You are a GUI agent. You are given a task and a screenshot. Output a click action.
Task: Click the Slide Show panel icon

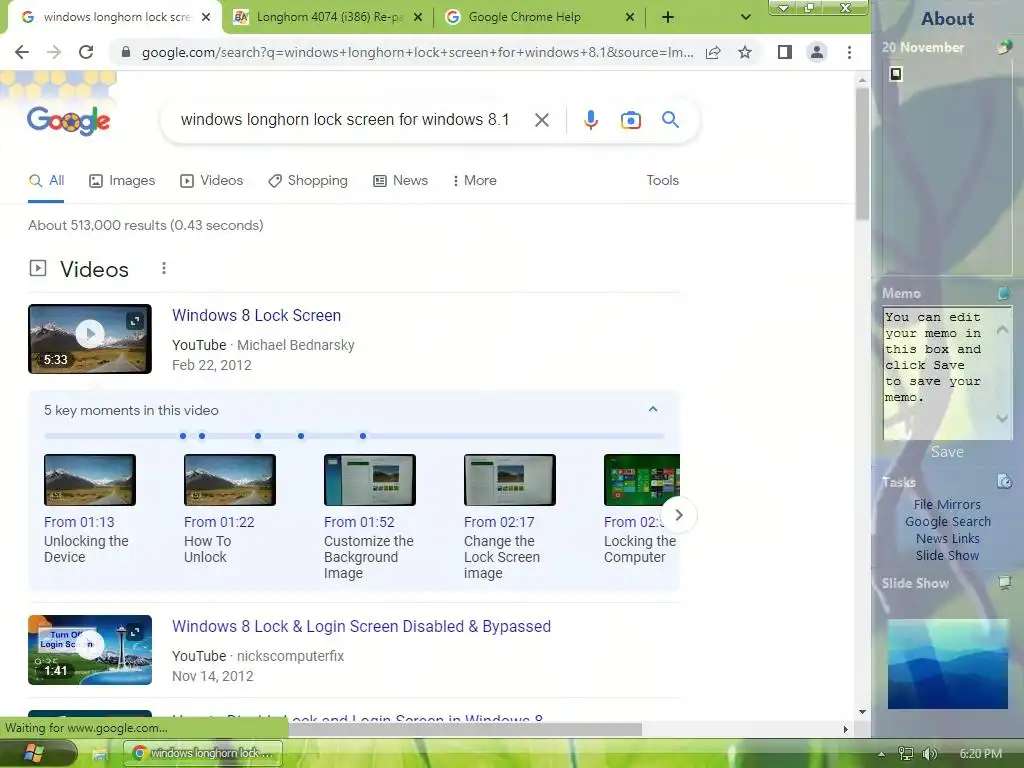point(1004,582)
